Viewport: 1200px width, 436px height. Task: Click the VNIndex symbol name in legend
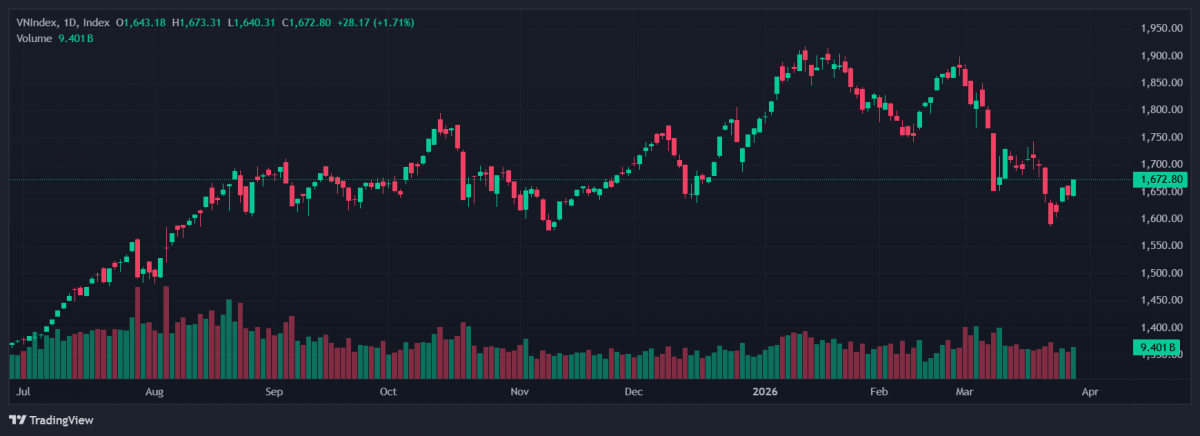38,22
